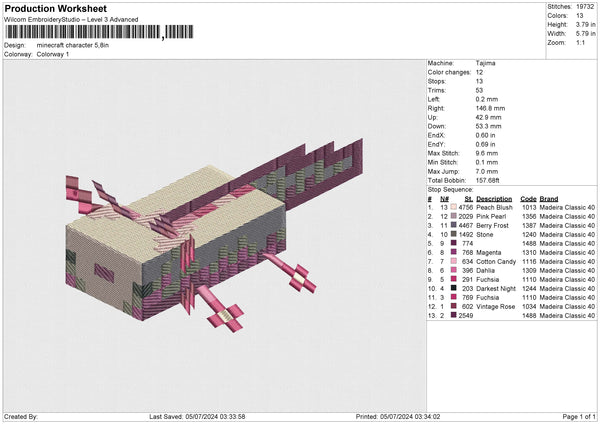Click the 'Dahlia' description text
The image size is (600, 424).
[x=486, y=271]
